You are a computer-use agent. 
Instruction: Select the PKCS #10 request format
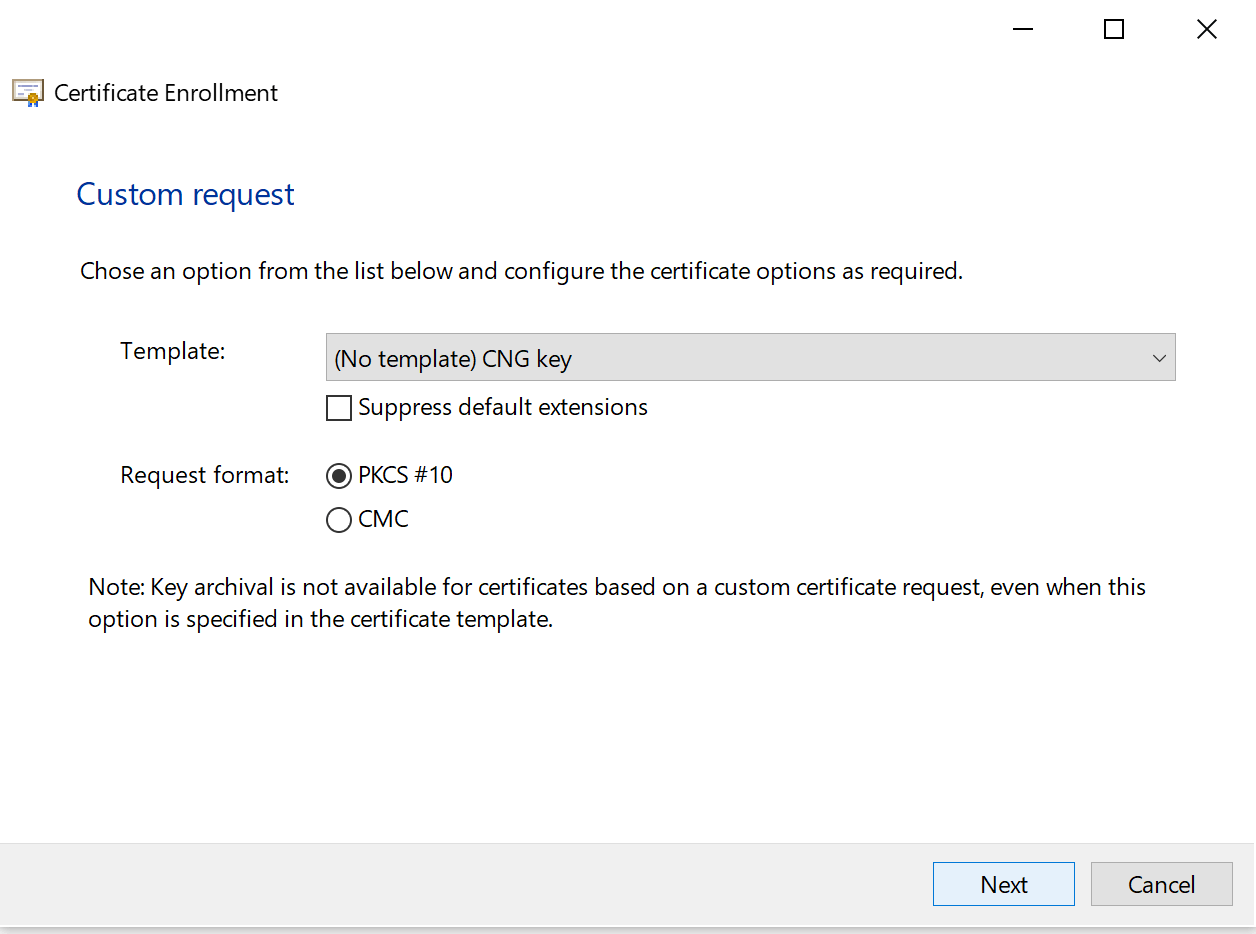tap(339, 476)
